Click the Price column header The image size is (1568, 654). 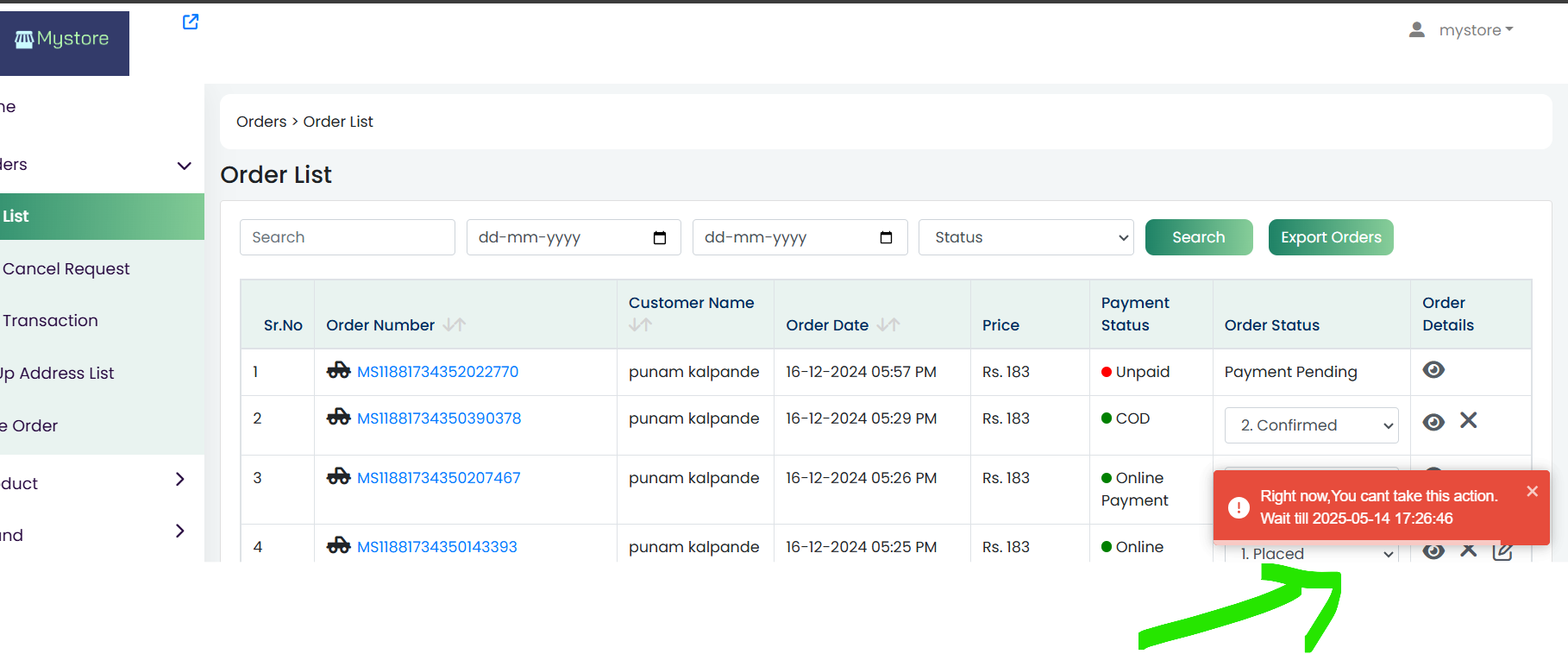tap(1000, 325)
